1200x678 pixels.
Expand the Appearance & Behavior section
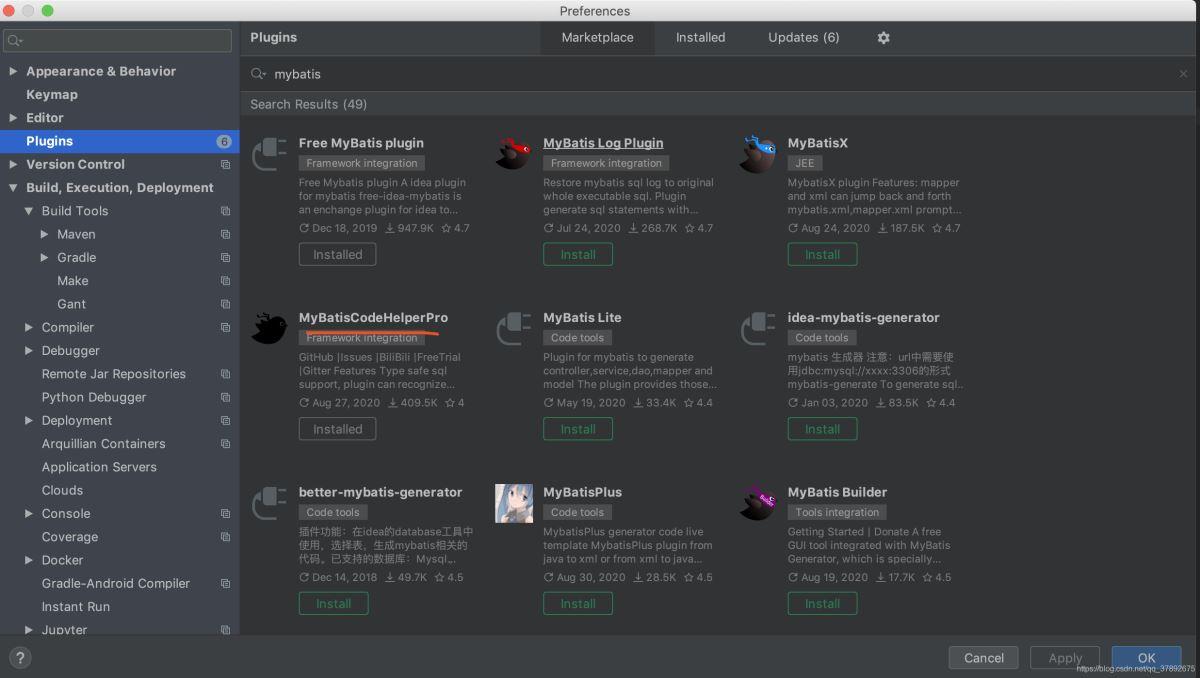(13, 71)
